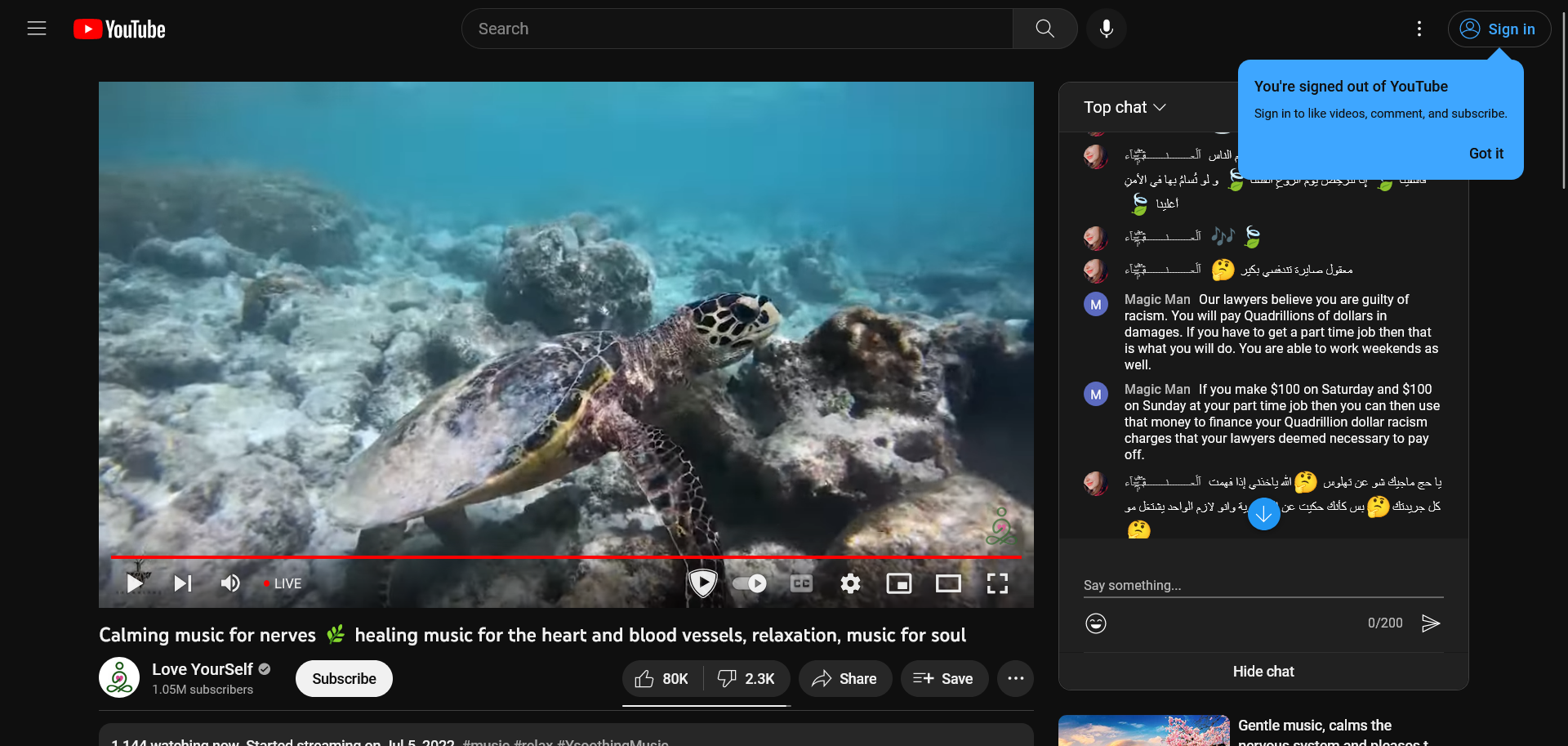This screenshot has height=746, width=1568.
Task: Click the Say something chat input
Action: pyautogui.click(x=1263, y=585)
